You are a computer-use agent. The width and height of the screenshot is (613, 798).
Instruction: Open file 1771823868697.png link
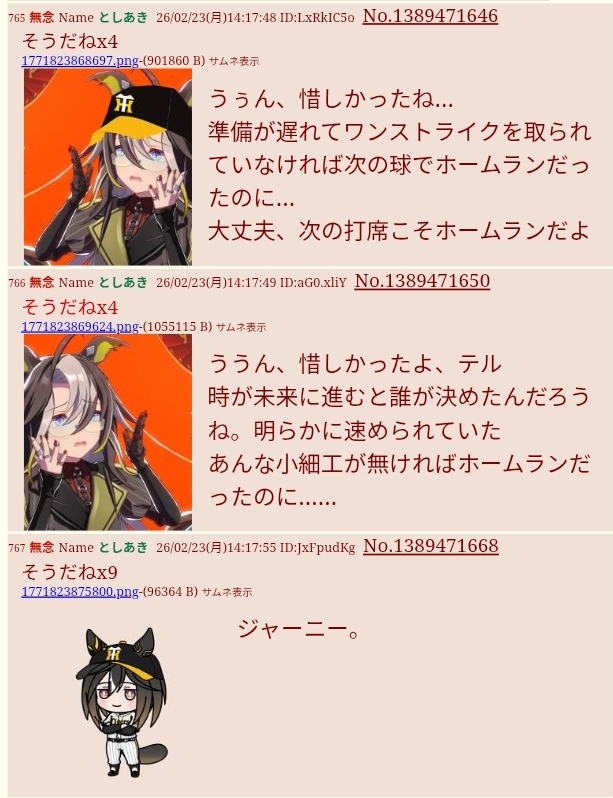point(80,61)
